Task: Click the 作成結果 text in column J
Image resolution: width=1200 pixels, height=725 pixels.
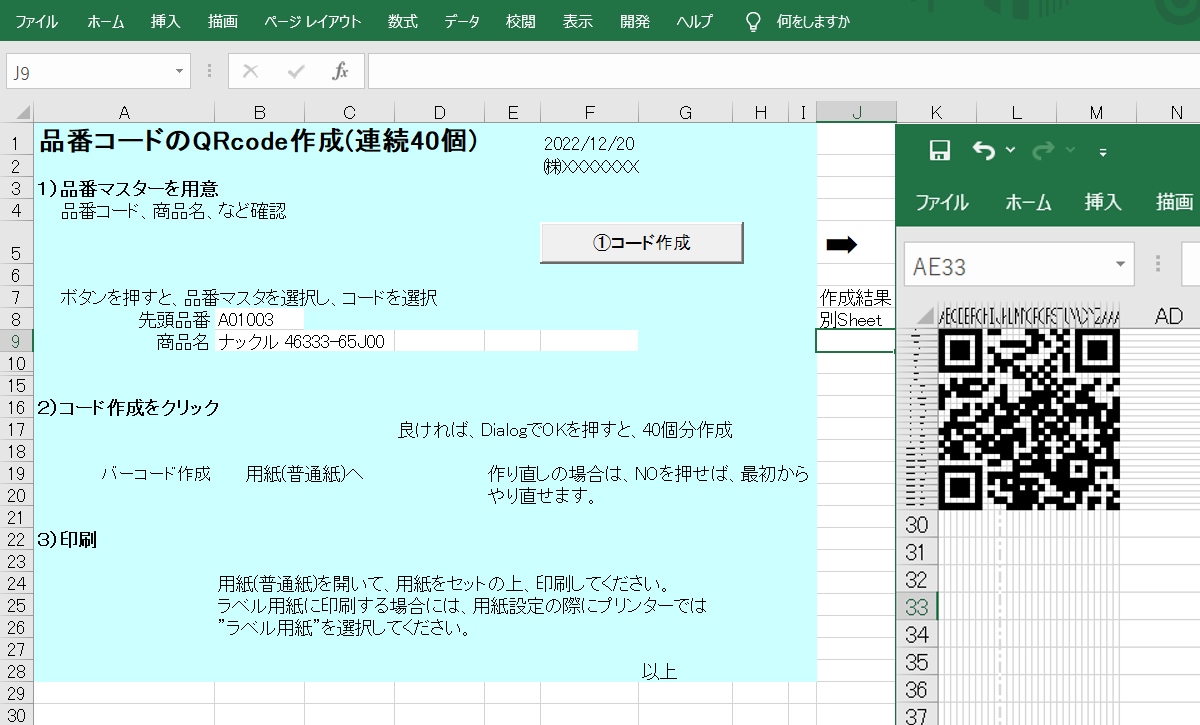Action: click(x=856, y=298)
